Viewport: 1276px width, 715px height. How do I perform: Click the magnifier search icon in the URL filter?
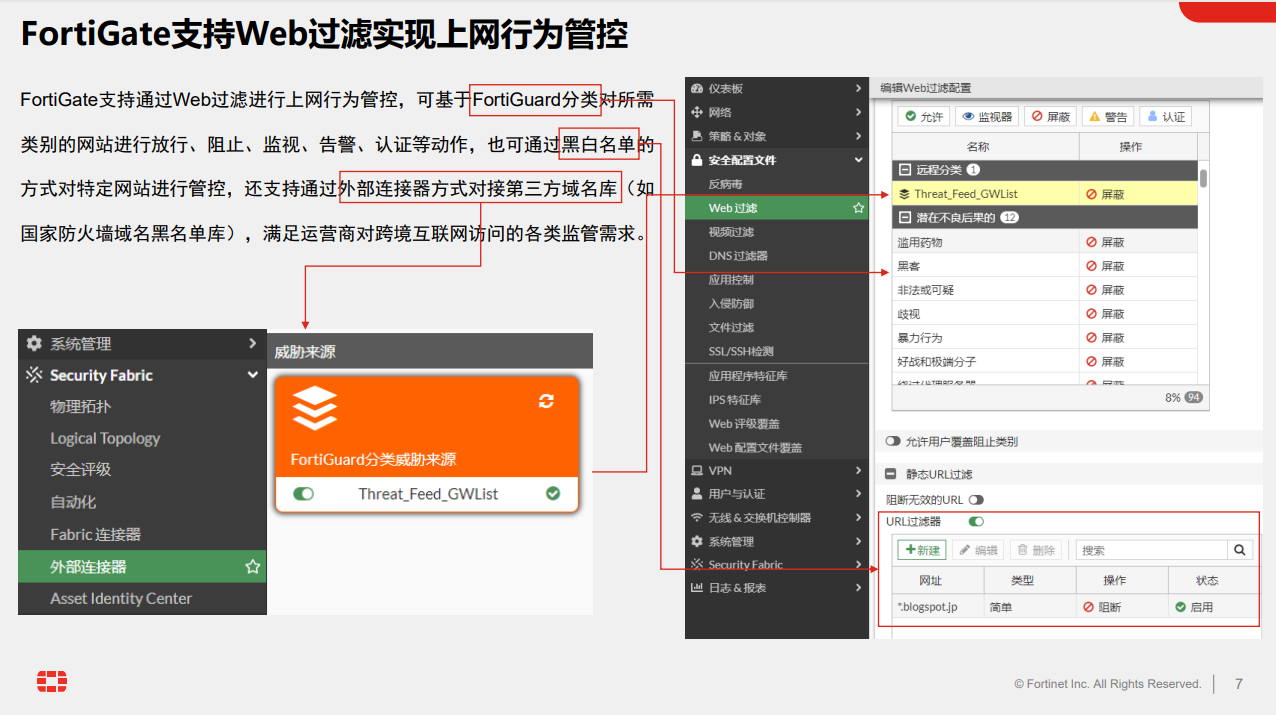tap(1240, 550)
